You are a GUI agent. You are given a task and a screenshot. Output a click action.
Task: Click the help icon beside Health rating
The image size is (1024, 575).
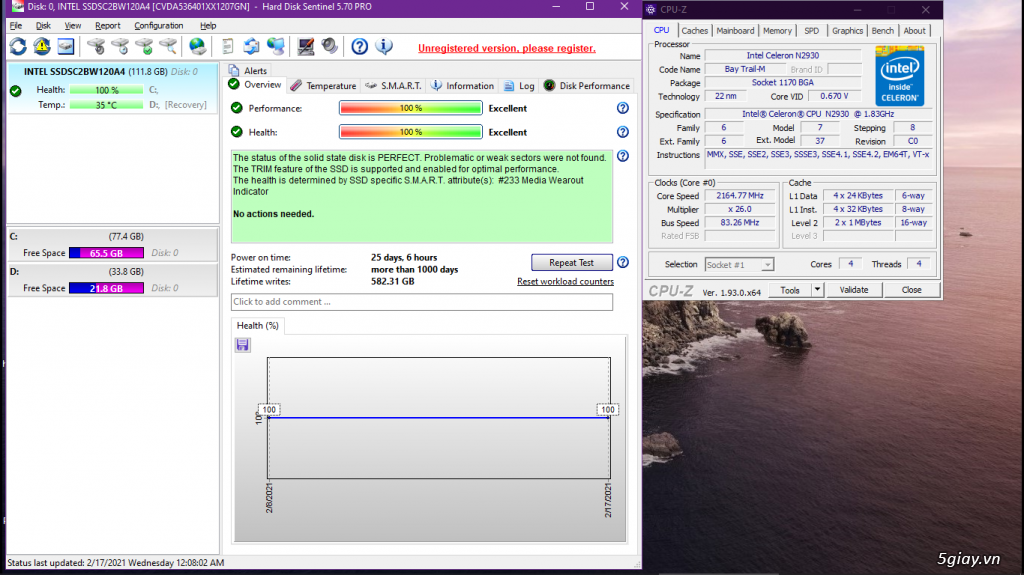click(x=623, y=132)
